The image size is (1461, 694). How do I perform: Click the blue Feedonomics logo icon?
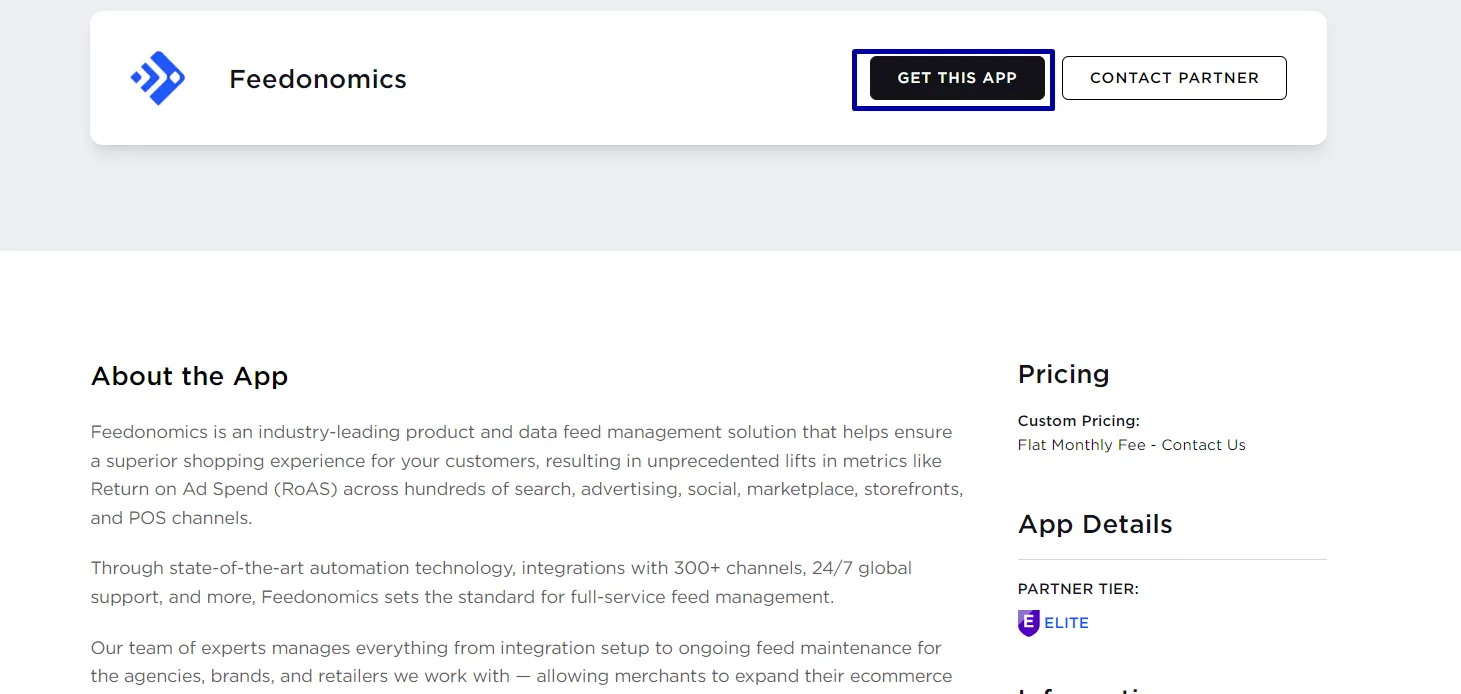point(158,78)
